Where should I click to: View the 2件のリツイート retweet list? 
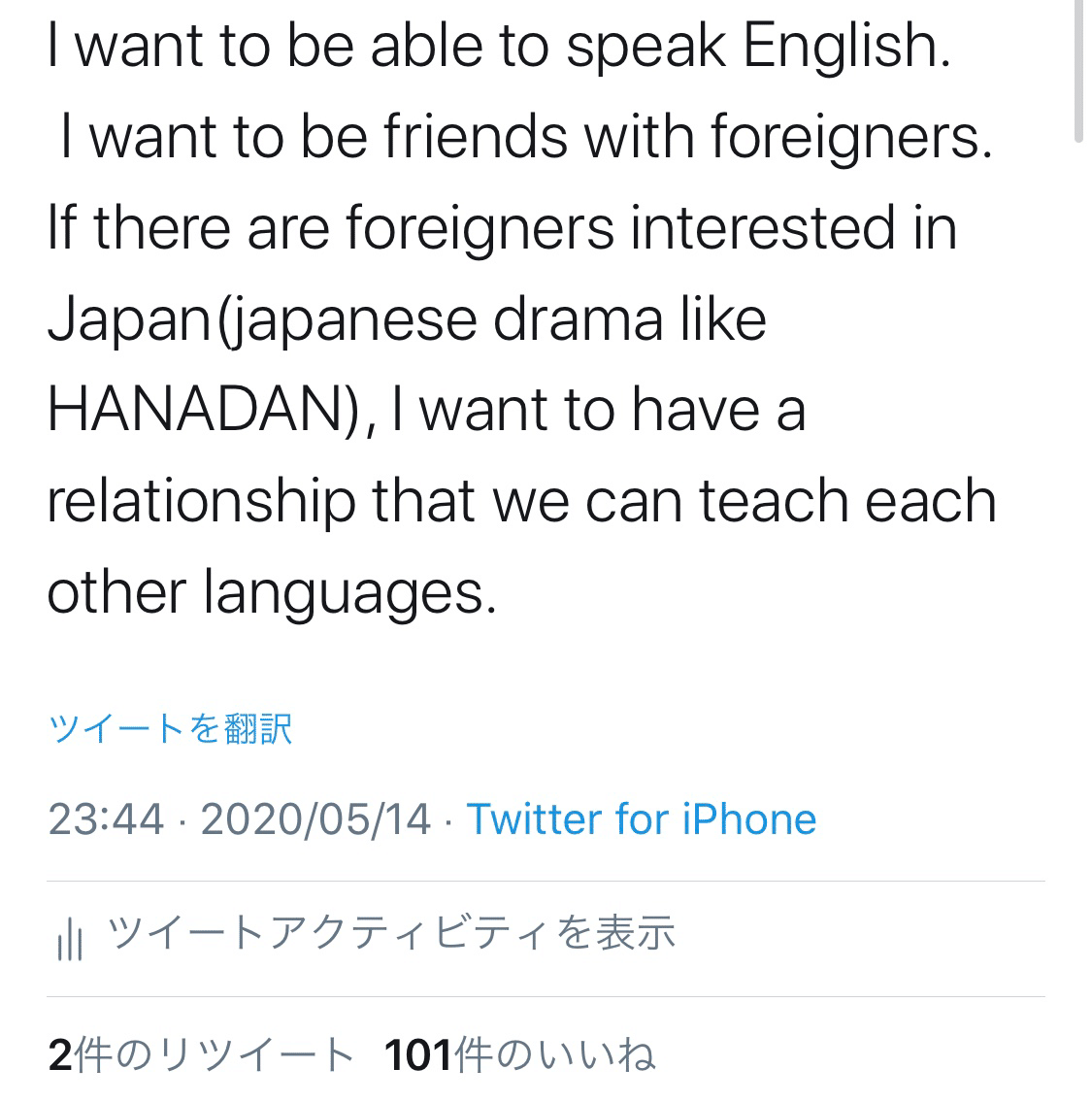(201, 1054)
